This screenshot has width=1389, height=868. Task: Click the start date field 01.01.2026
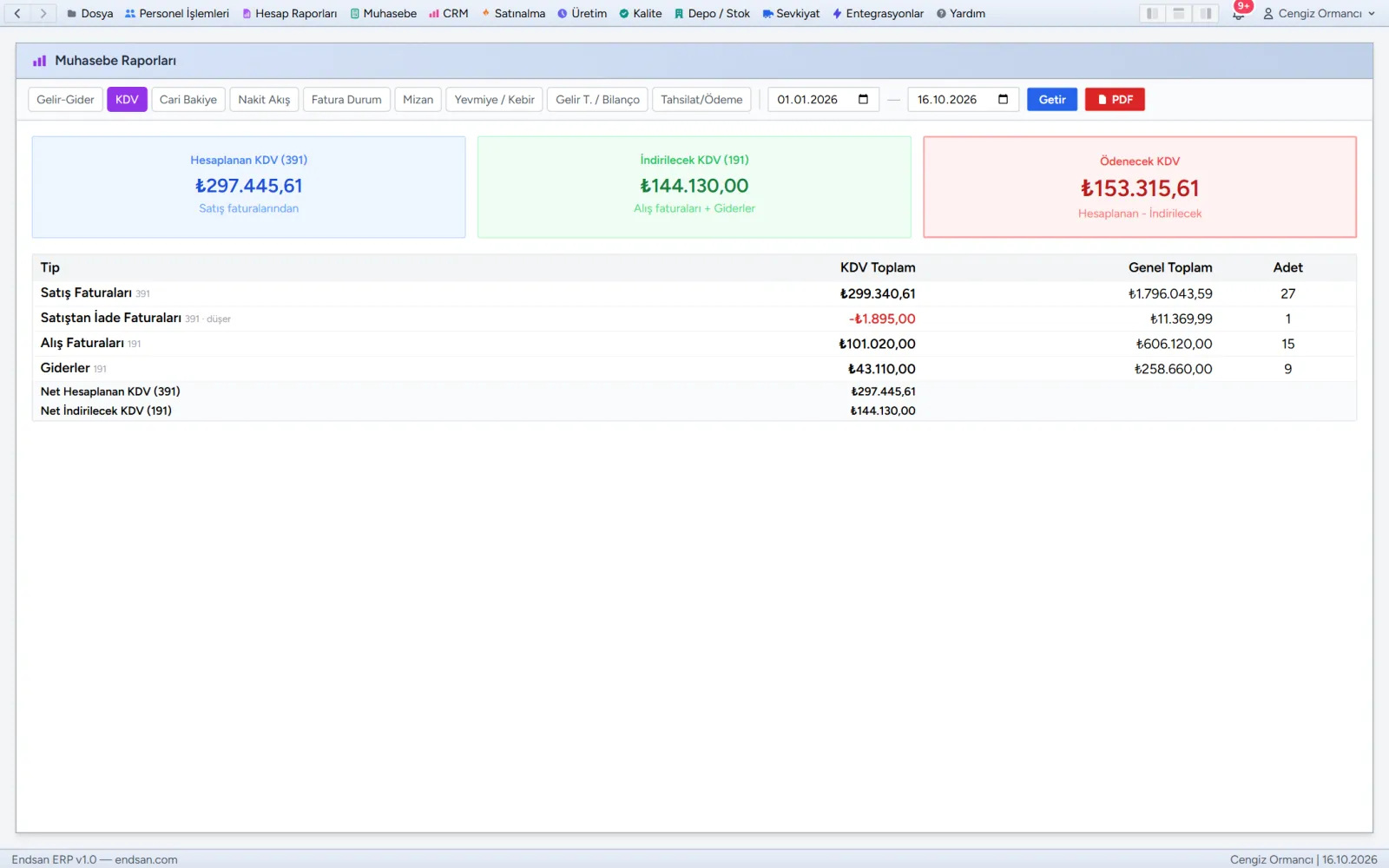click(823, 99)
